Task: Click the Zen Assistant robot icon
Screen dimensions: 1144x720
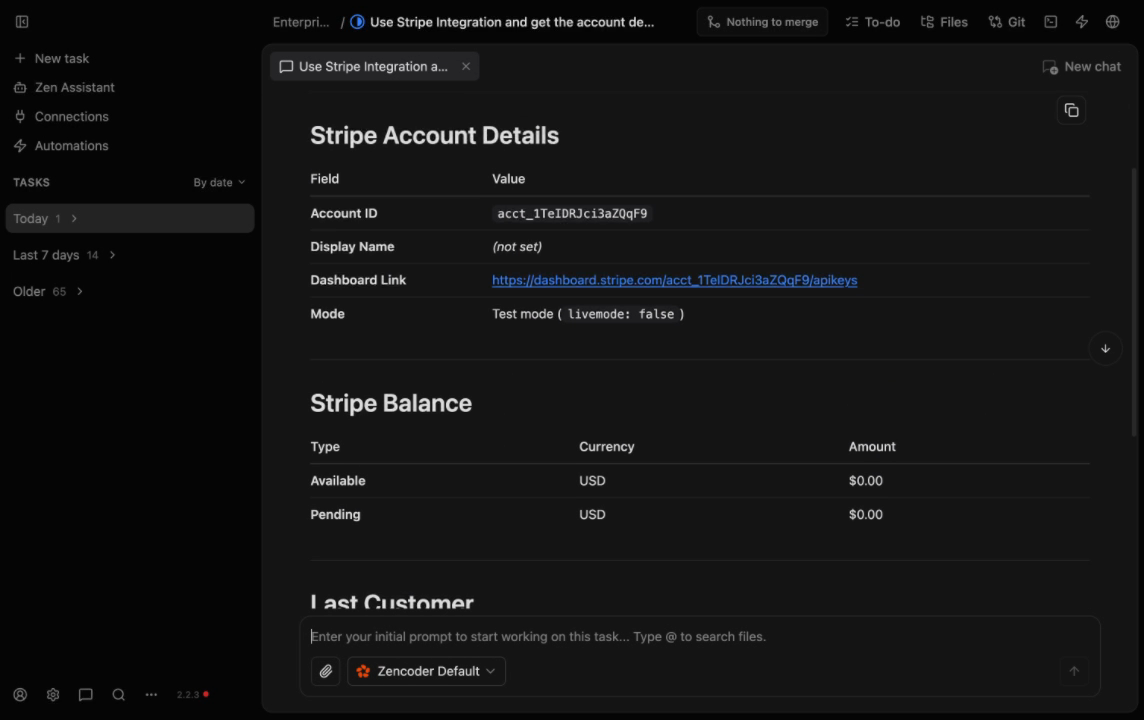Action: [x=20, y=88]
